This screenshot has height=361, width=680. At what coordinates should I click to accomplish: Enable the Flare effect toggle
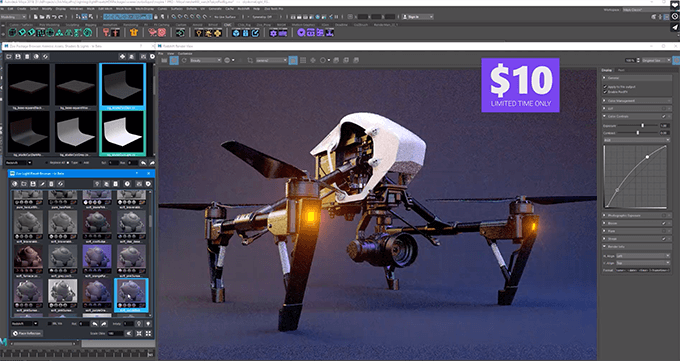tap(664, 231)
